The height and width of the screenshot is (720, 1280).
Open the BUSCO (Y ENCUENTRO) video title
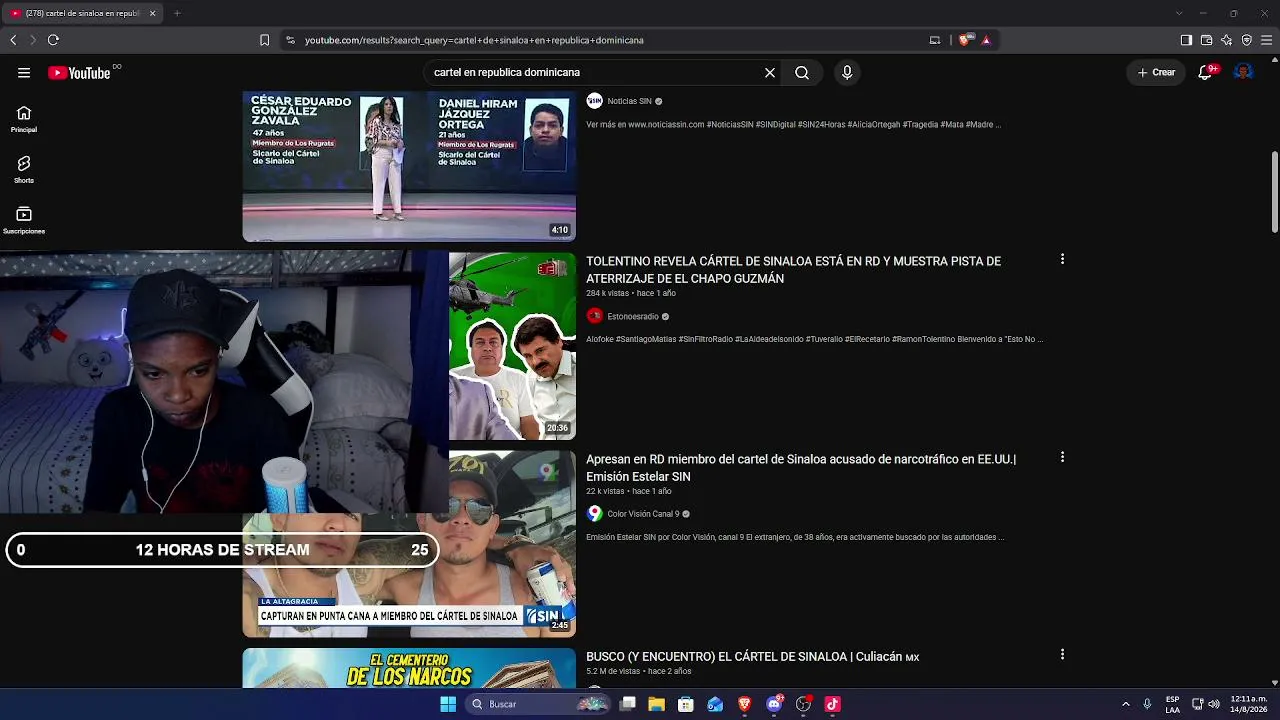click(x=752, y=657)
